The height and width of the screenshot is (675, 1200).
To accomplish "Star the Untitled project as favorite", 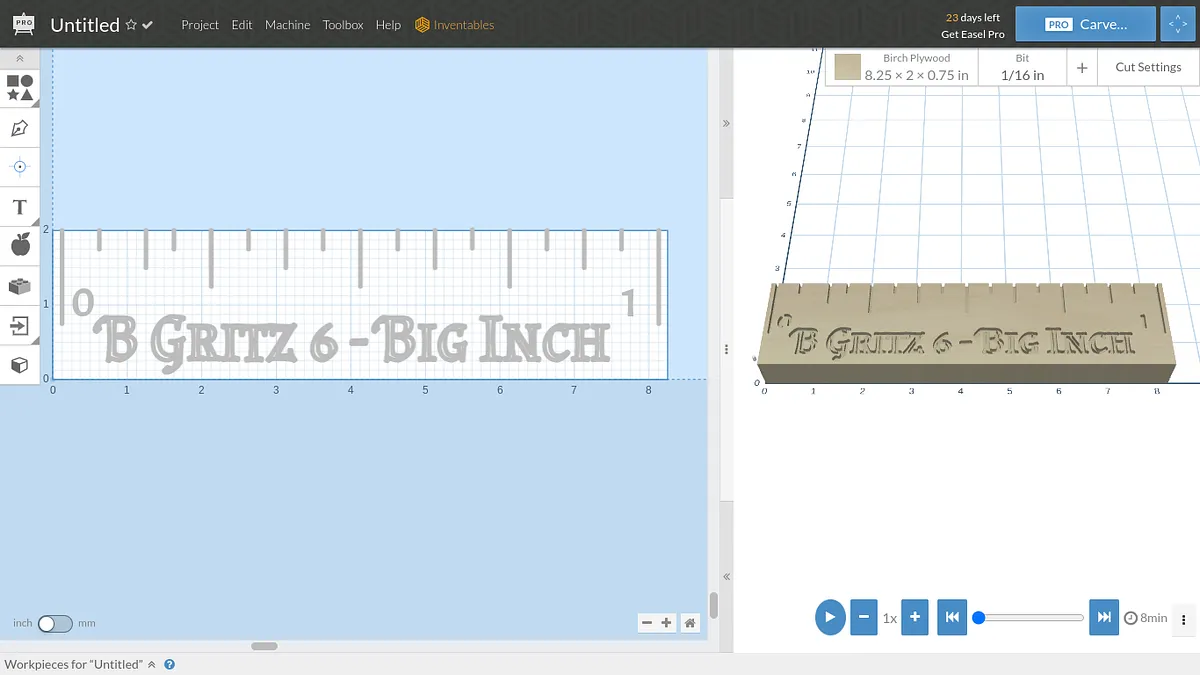I will [x=130, y=25].
